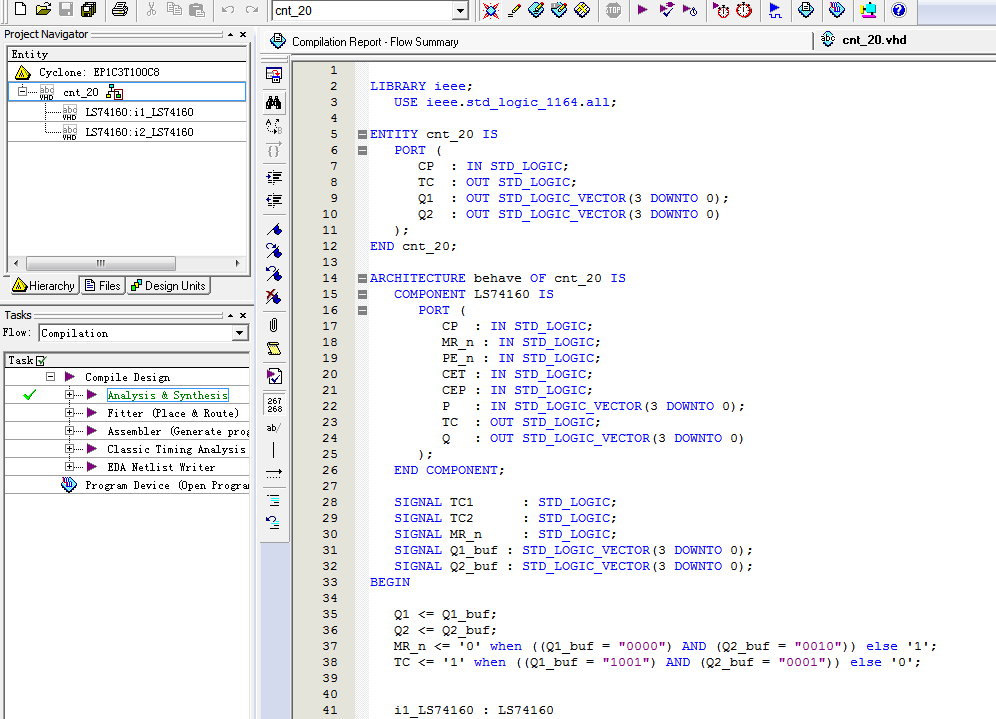
Task: Close the Project Navigator panel
Action: tap(243, 34)
